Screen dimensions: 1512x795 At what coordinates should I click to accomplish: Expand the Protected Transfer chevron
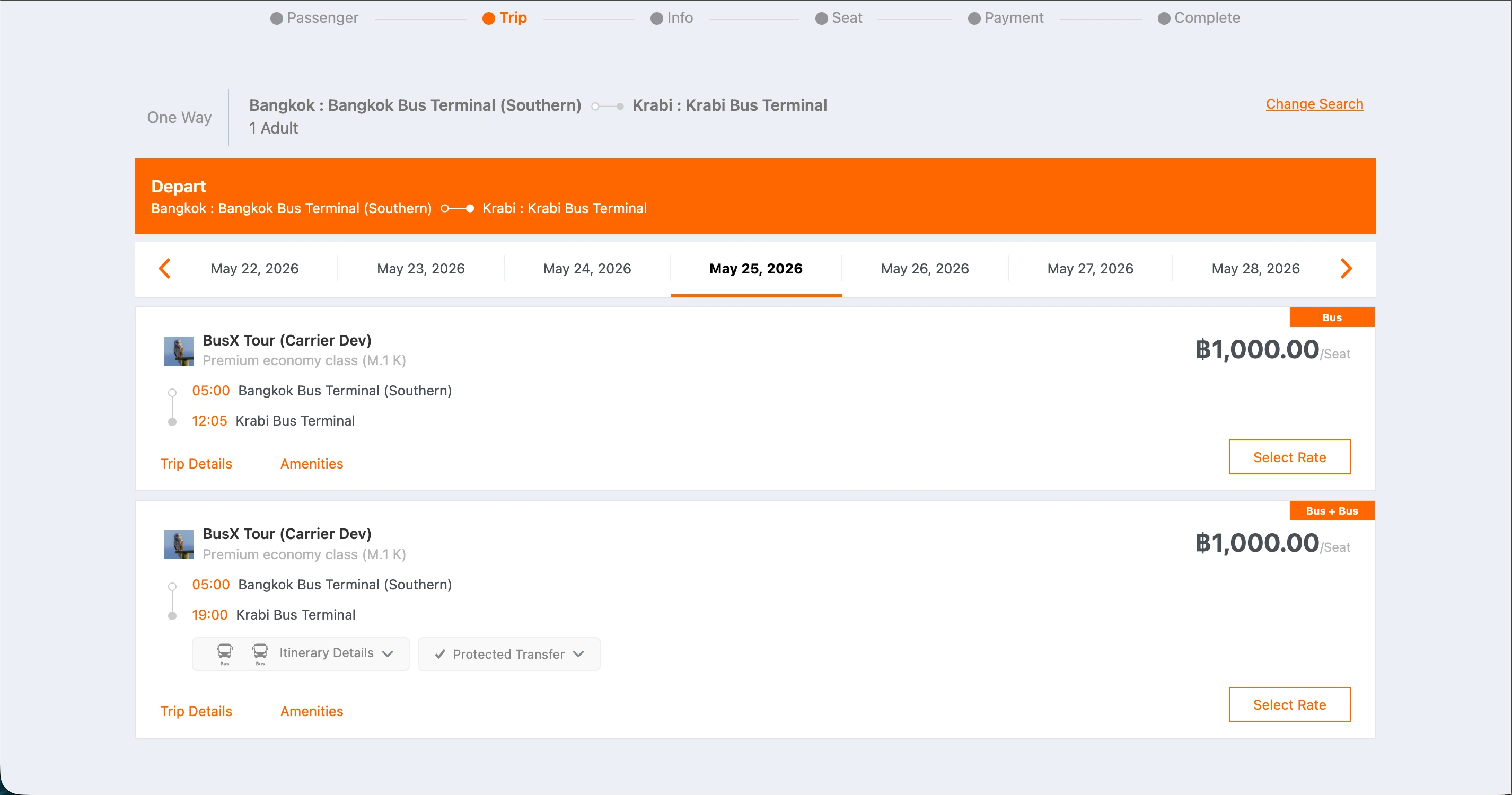tap(579, 653)
